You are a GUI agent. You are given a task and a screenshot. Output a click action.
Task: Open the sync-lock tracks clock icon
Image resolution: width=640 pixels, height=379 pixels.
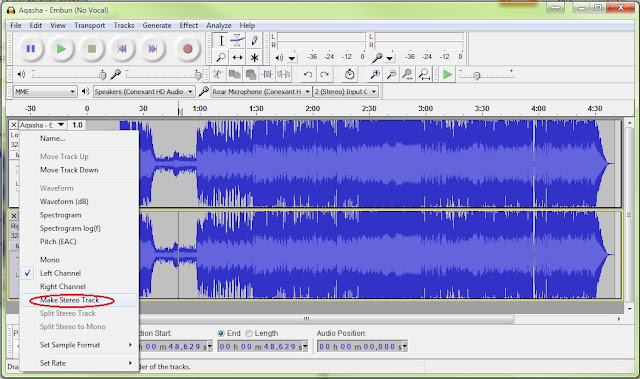click(349, 74)
